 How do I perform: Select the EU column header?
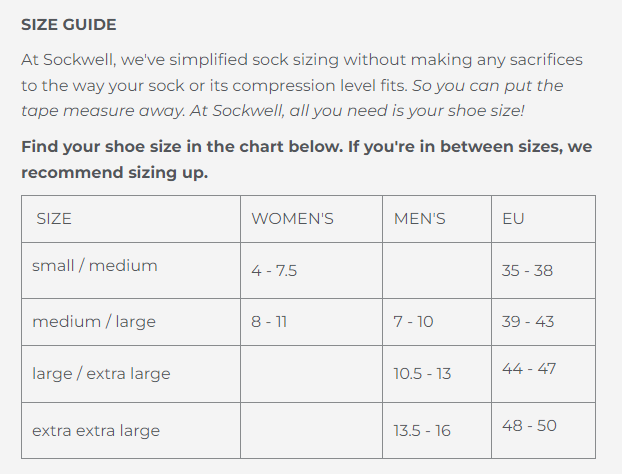click(x=513, y=218)
